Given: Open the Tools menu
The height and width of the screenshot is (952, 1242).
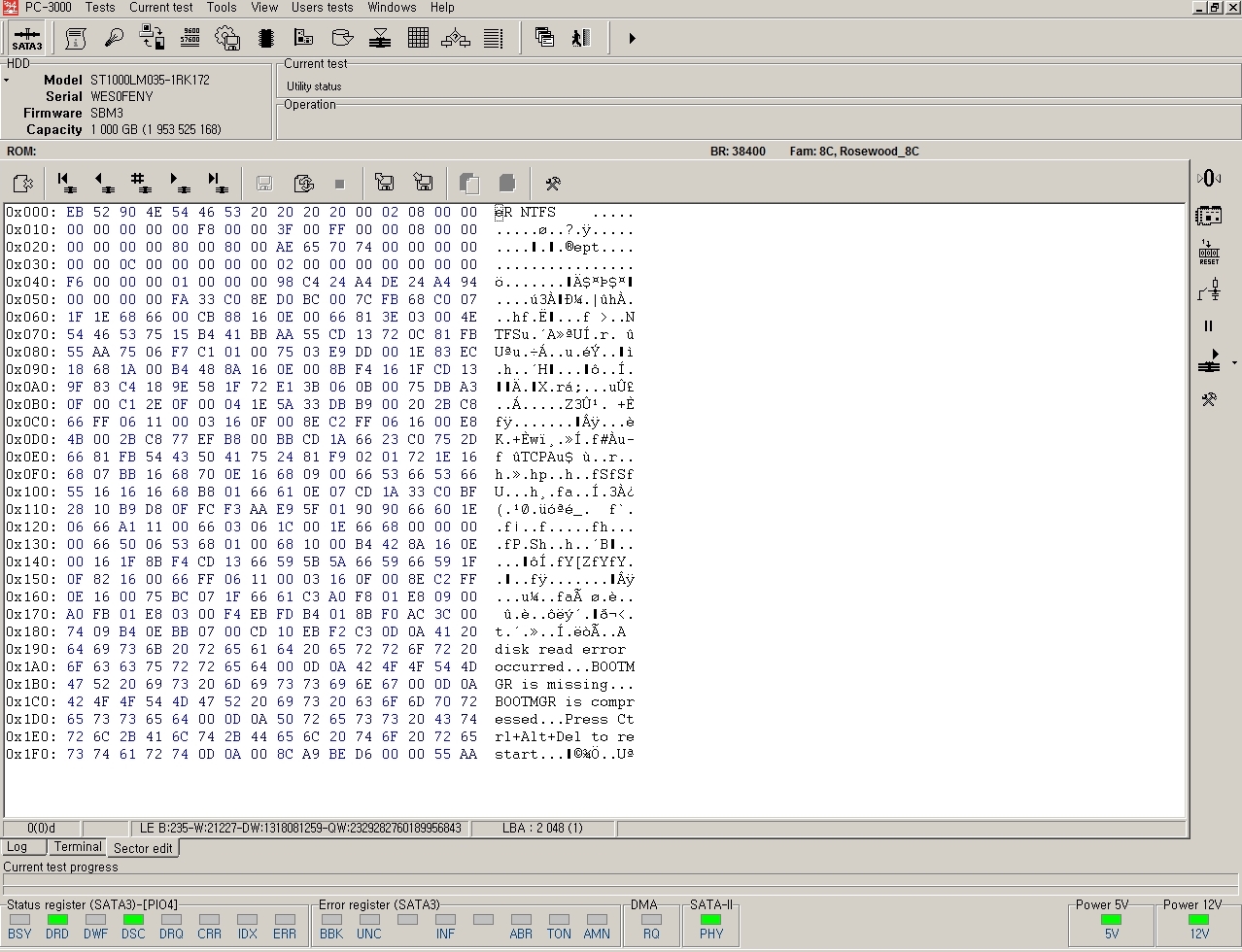Looking at the screenshot, I should point(222,7).
